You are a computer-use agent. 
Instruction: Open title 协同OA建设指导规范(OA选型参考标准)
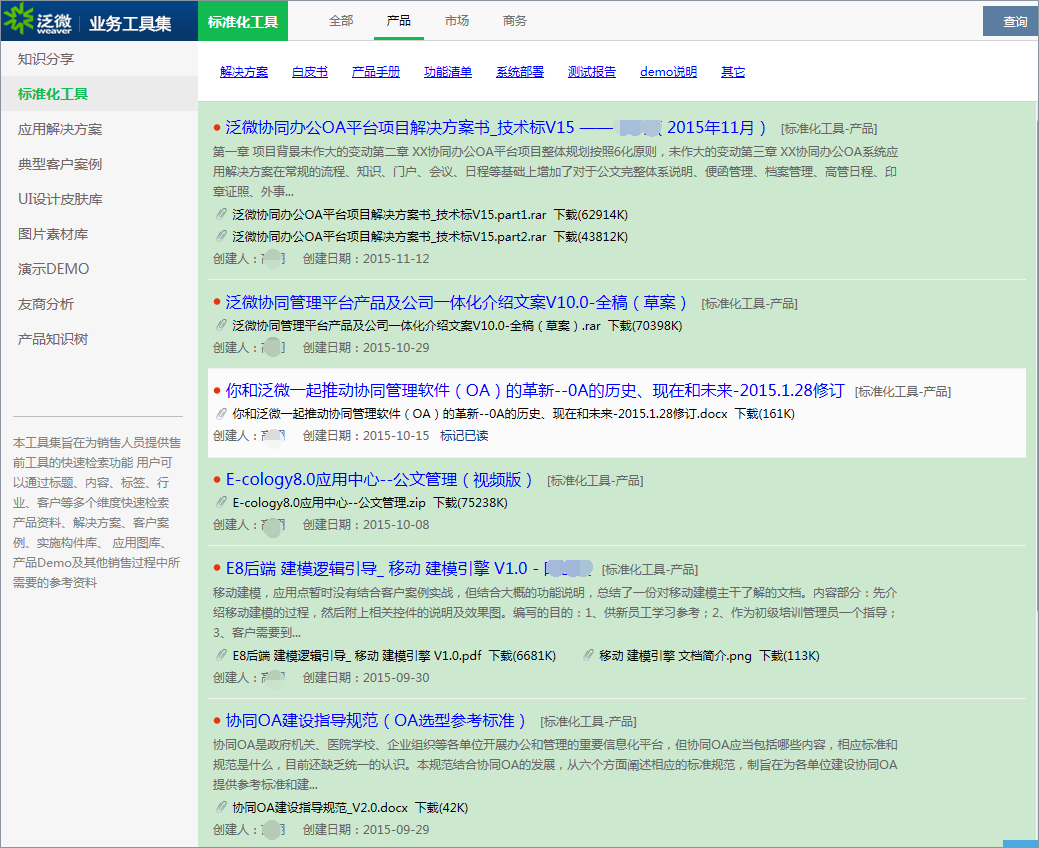tap(376, 720)
